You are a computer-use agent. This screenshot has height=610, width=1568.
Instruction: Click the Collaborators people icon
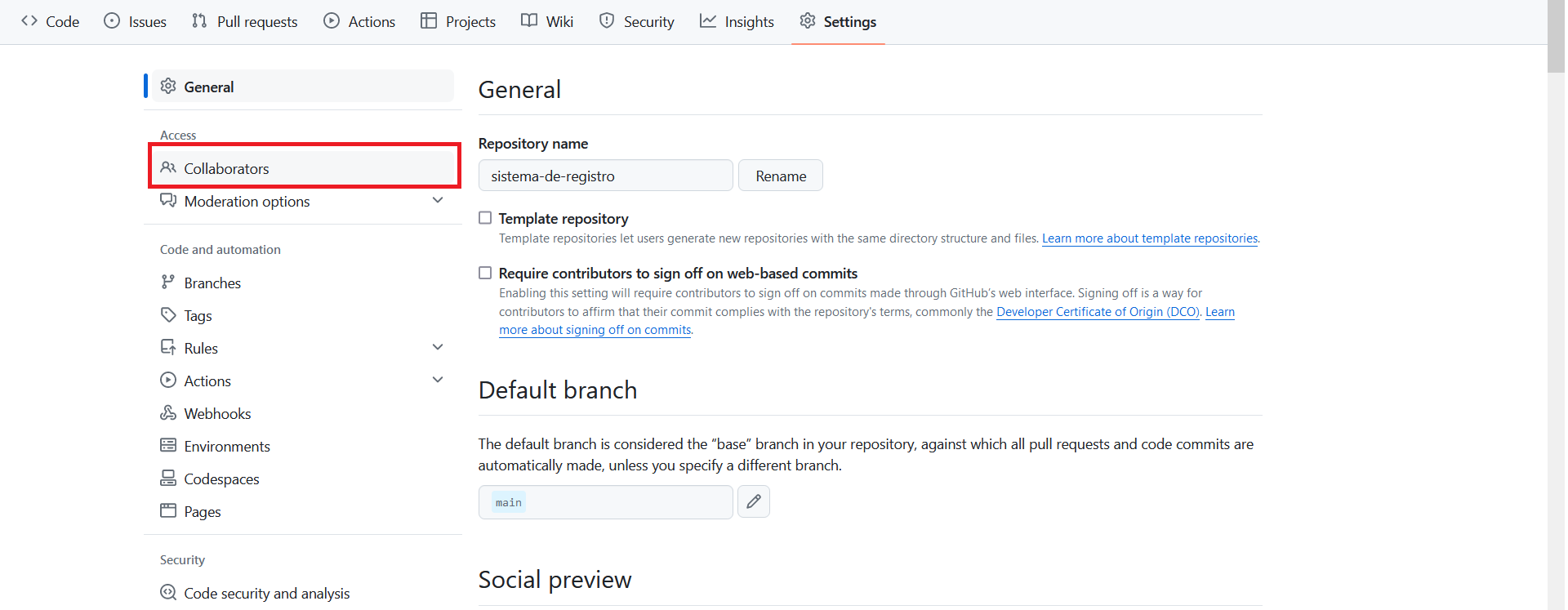pos(168,167)
